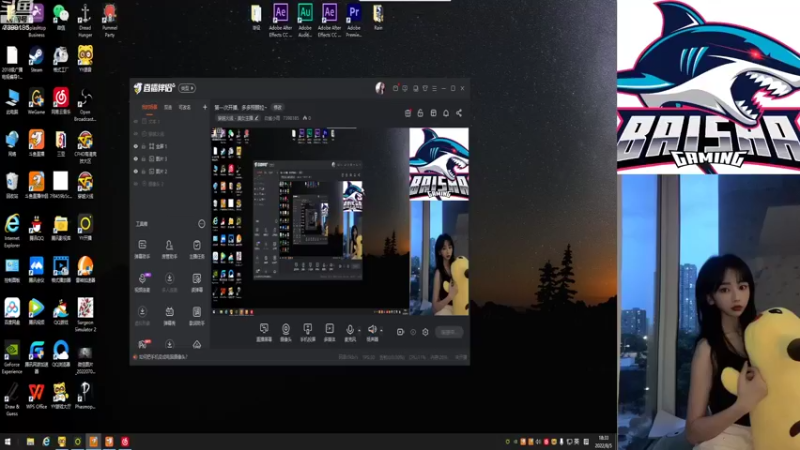The image size is (800, 450).
Task: Click the bell notification icon in streaming app
Action: [446, 113]
